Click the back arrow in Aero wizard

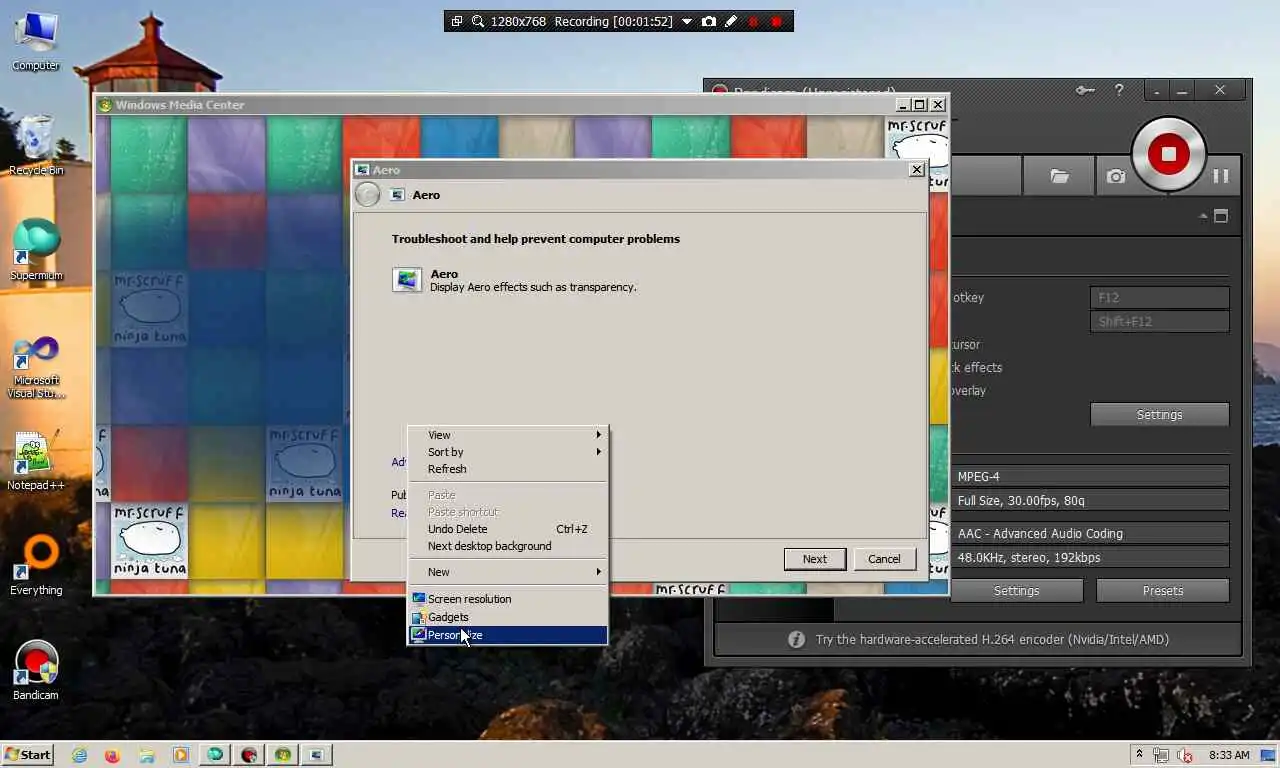click(x=368, y=195)
